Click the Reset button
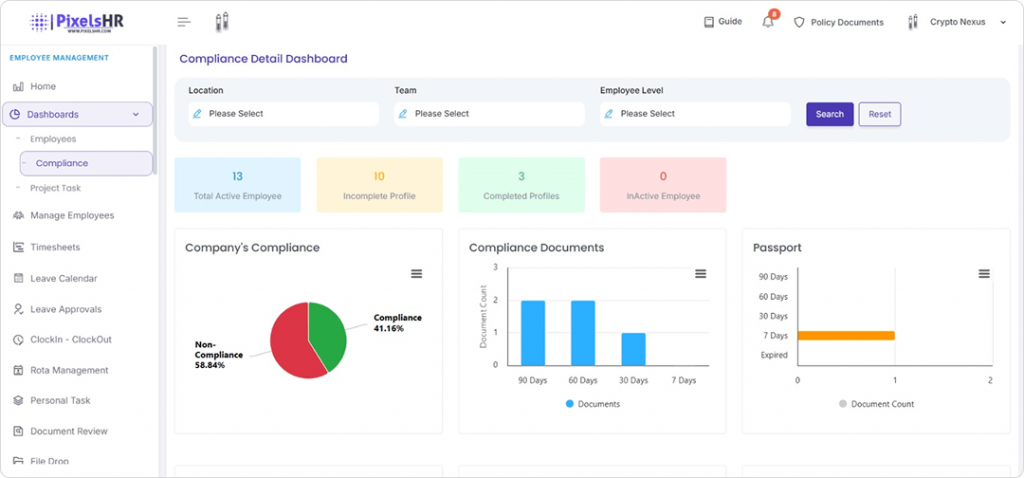 (880, 114)
